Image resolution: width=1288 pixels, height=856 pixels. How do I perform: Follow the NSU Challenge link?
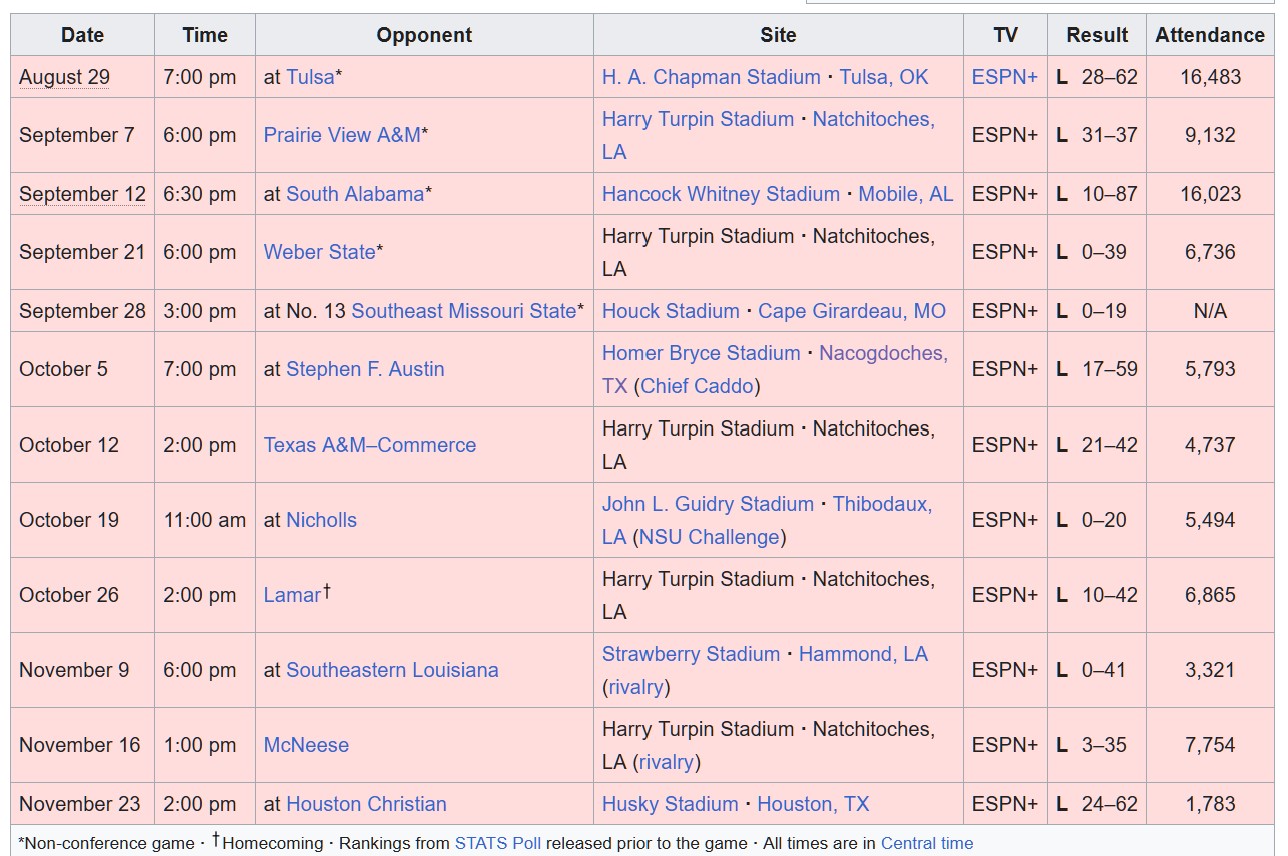click(x=709, y=537)
